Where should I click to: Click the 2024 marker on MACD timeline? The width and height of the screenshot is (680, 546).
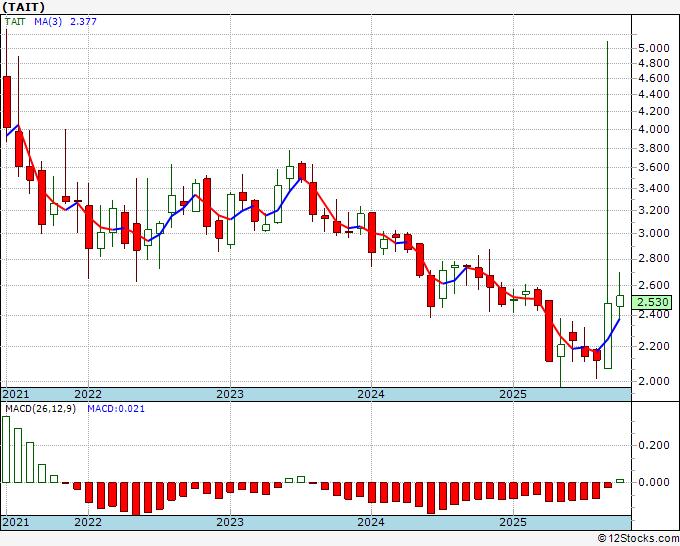pos(371,522)
